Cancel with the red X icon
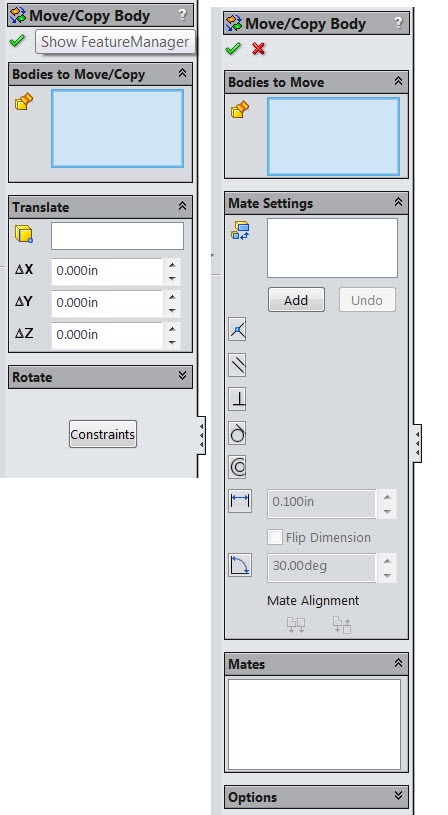 (x=258, y=49)
